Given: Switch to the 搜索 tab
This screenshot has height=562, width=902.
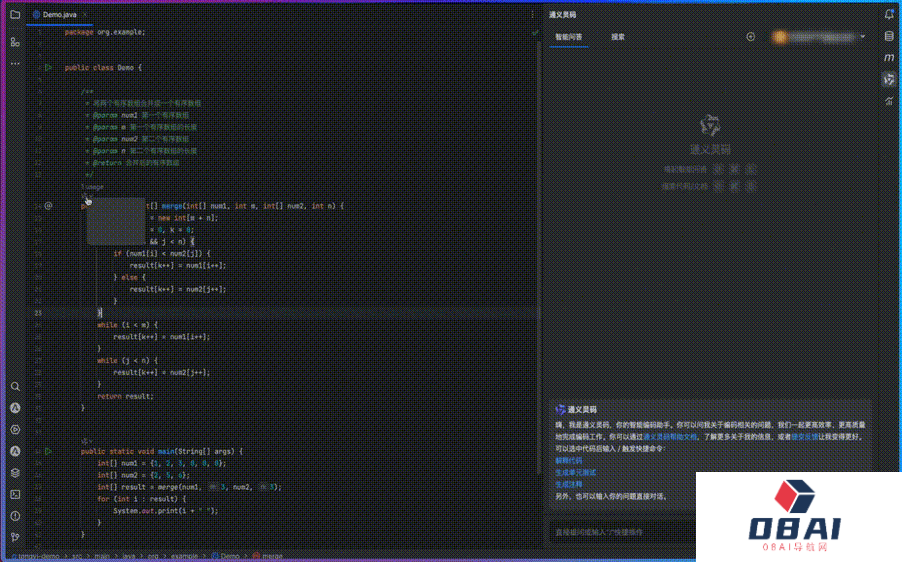Looking at the screenshot, I should tap(618, 37).
